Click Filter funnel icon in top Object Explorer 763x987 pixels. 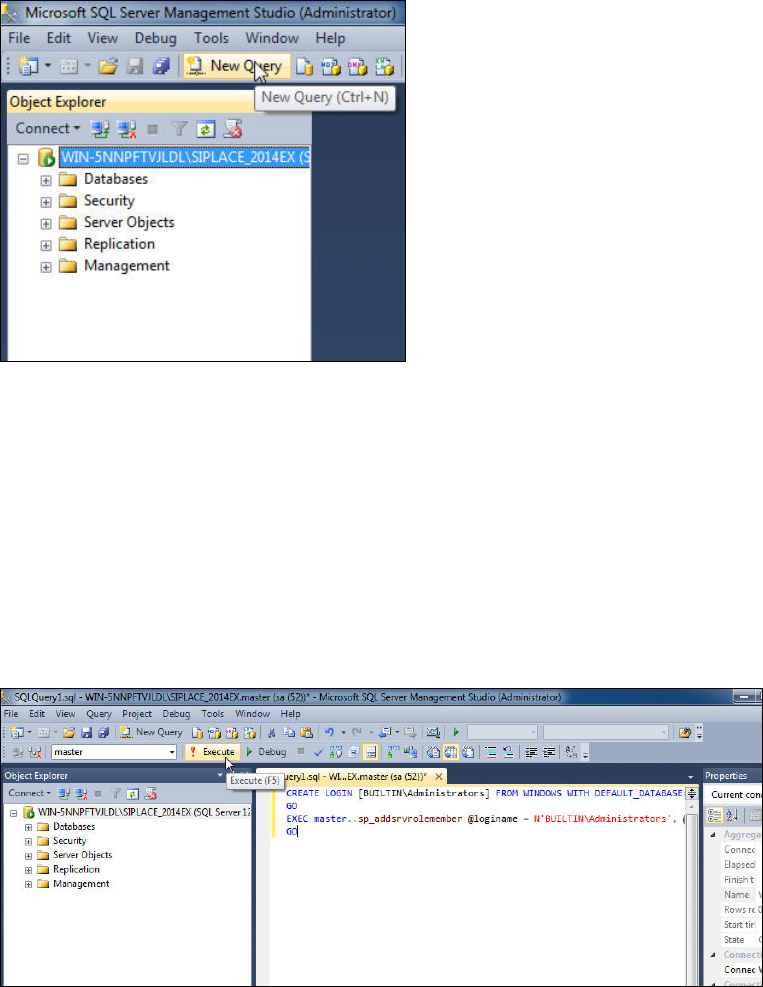(x=179, y=129)
